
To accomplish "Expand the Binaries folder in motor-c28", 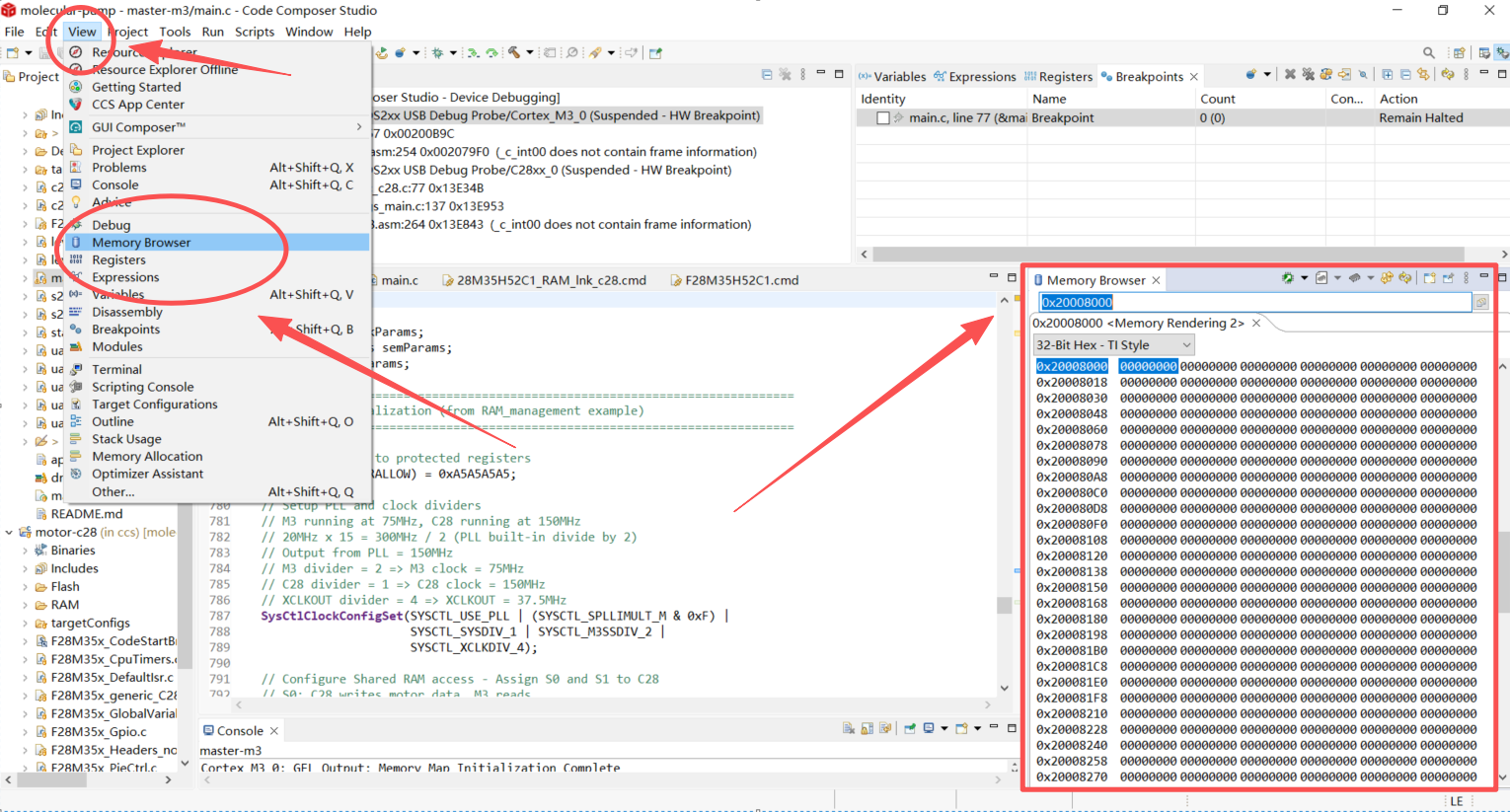I will 25,551.
